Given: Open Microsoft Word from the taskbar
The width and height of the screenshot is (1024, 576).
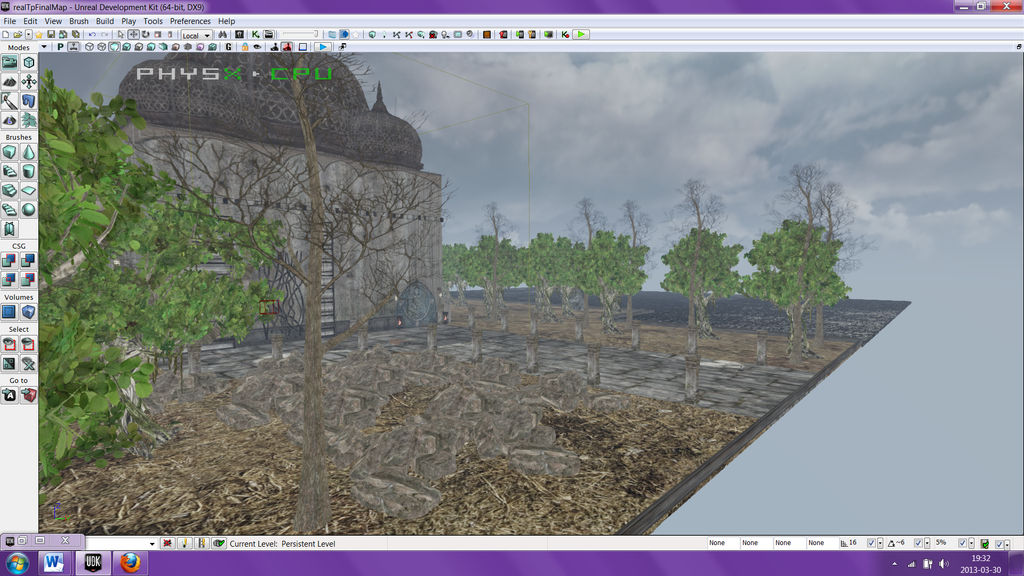Looking at the screenshot, I should tap(54, 562).
